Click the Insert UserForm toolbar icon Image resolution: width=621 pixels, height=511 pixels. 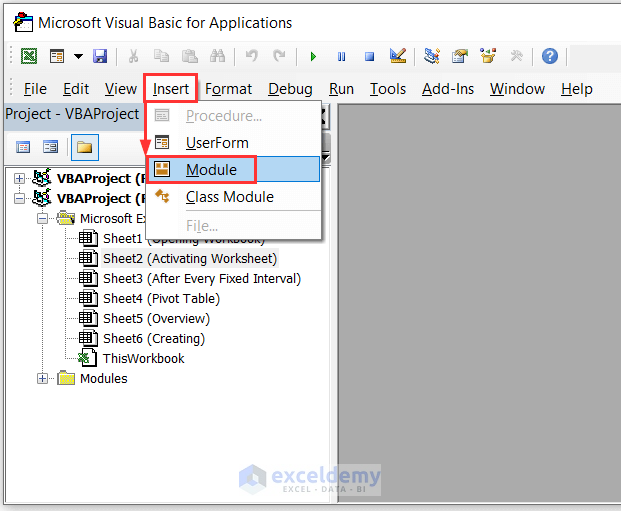pos(57,56)
